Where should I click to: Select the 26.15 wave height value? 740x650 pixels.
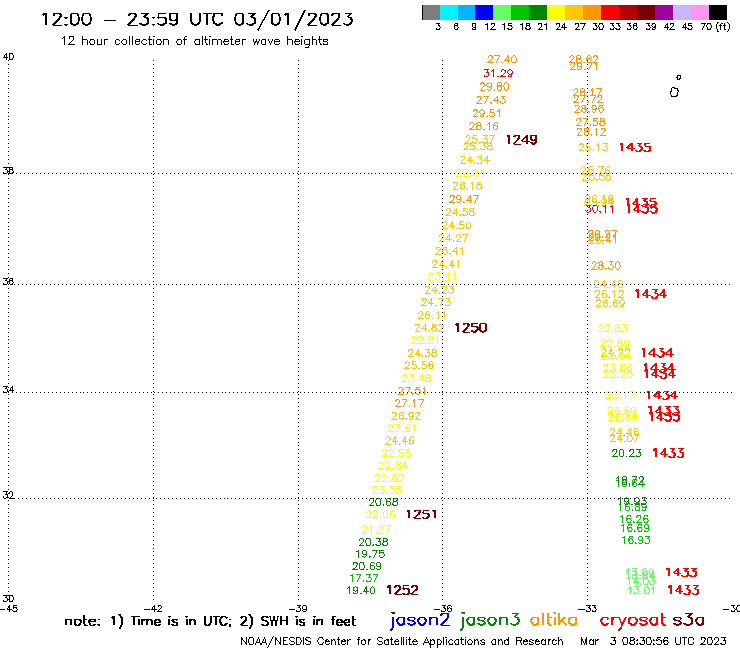click(x=467, y=186)
